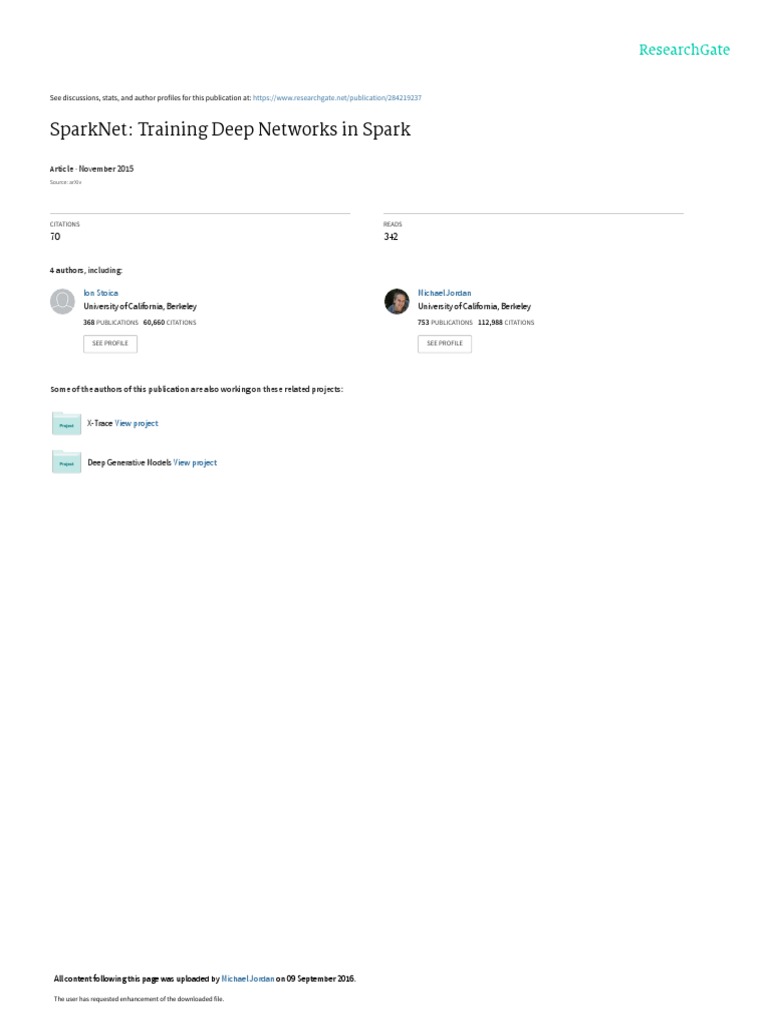768x1024 pixels.
Task: Click SEE PROFILE under Ion Stoica
Action: [110, 344]
